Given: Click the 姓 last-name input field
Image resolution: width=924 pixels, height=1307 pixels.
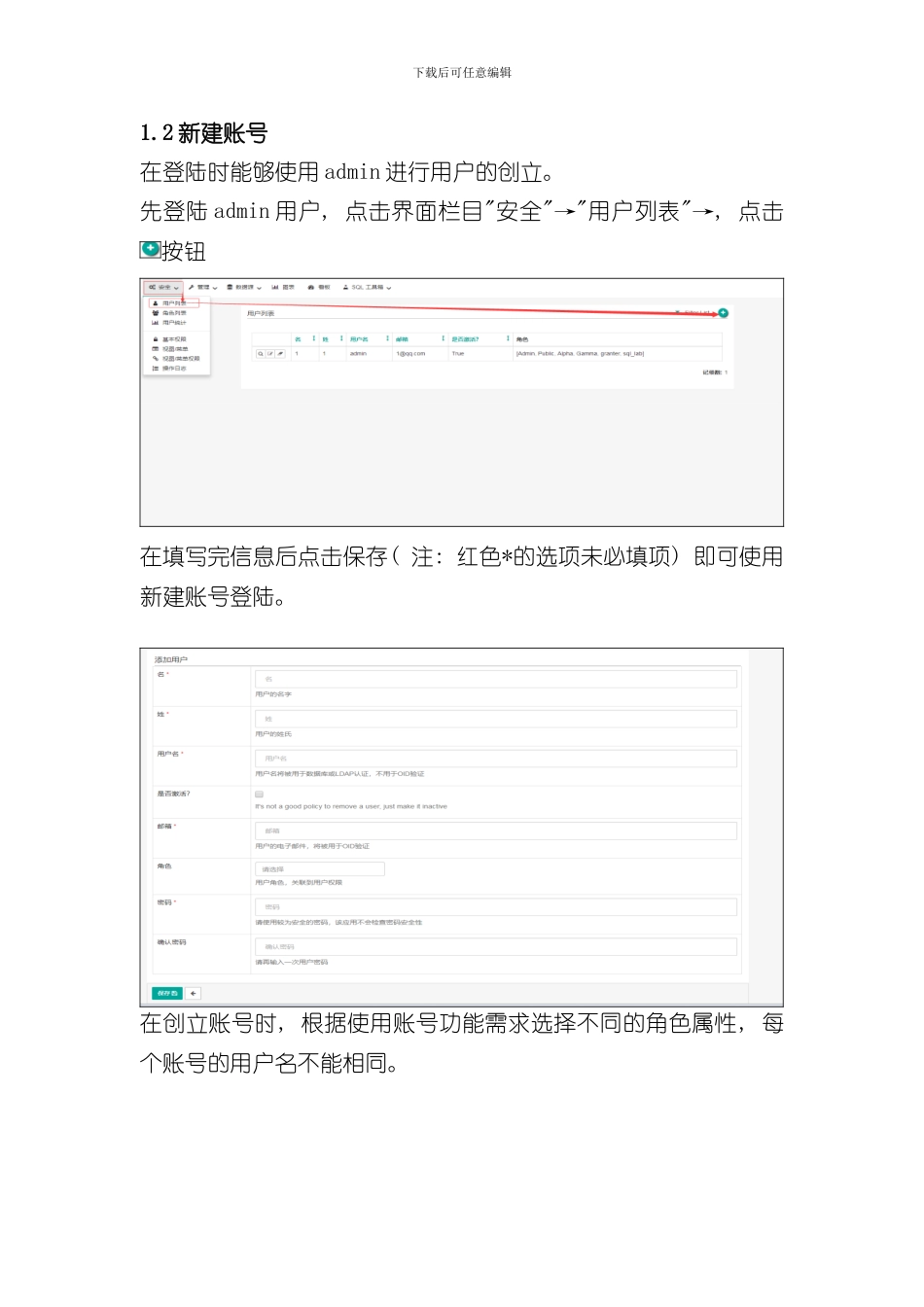Looking at the screenshot, I should pos(496,719).
